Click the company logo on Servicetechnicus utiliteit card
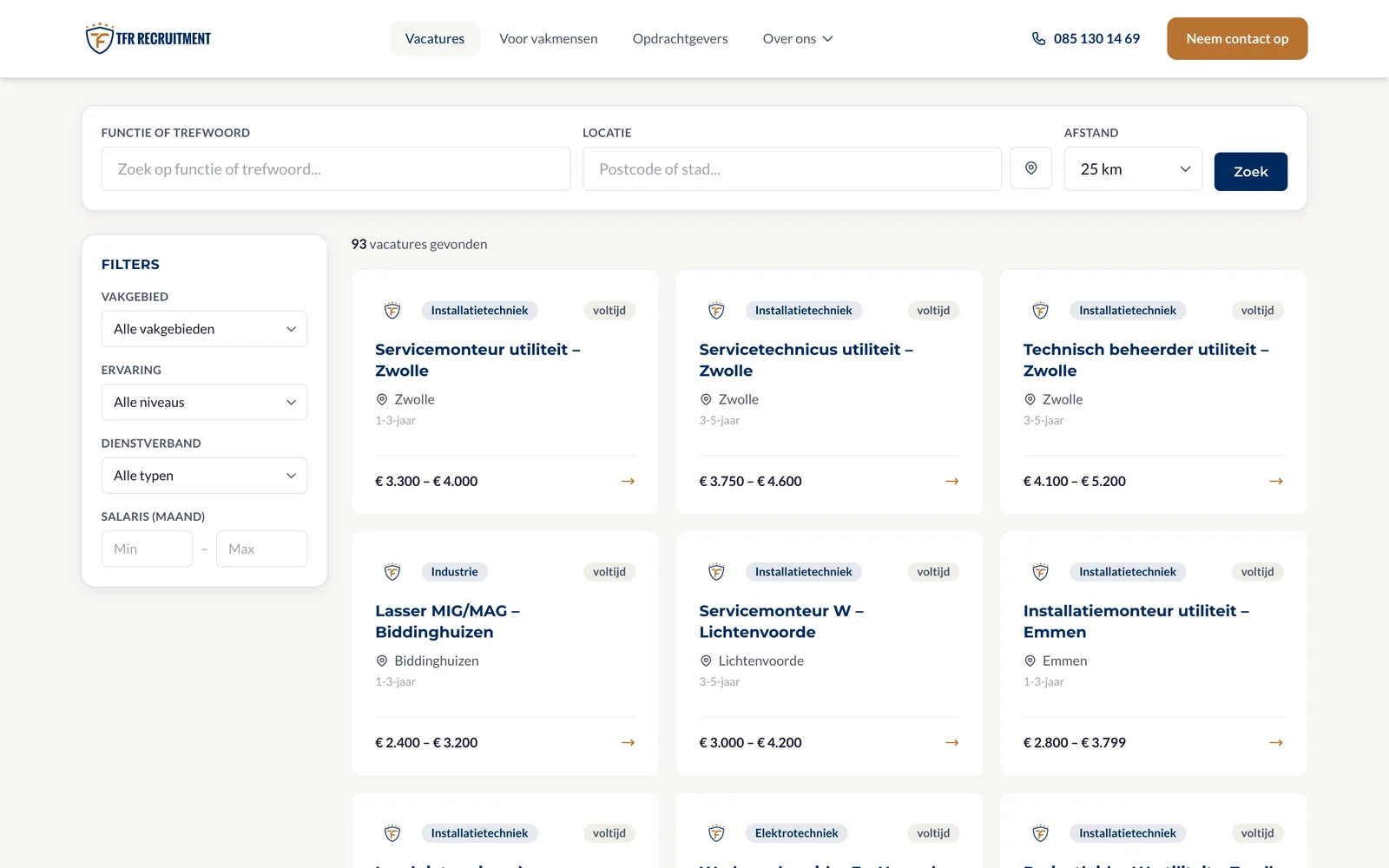This screenshot has width=1389, height=868. point(716,311)
